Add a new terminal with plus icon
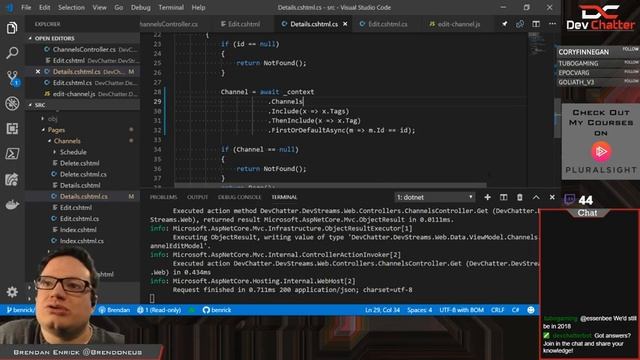The height and width of the screenshot is (360, 640). pos(487,197)
